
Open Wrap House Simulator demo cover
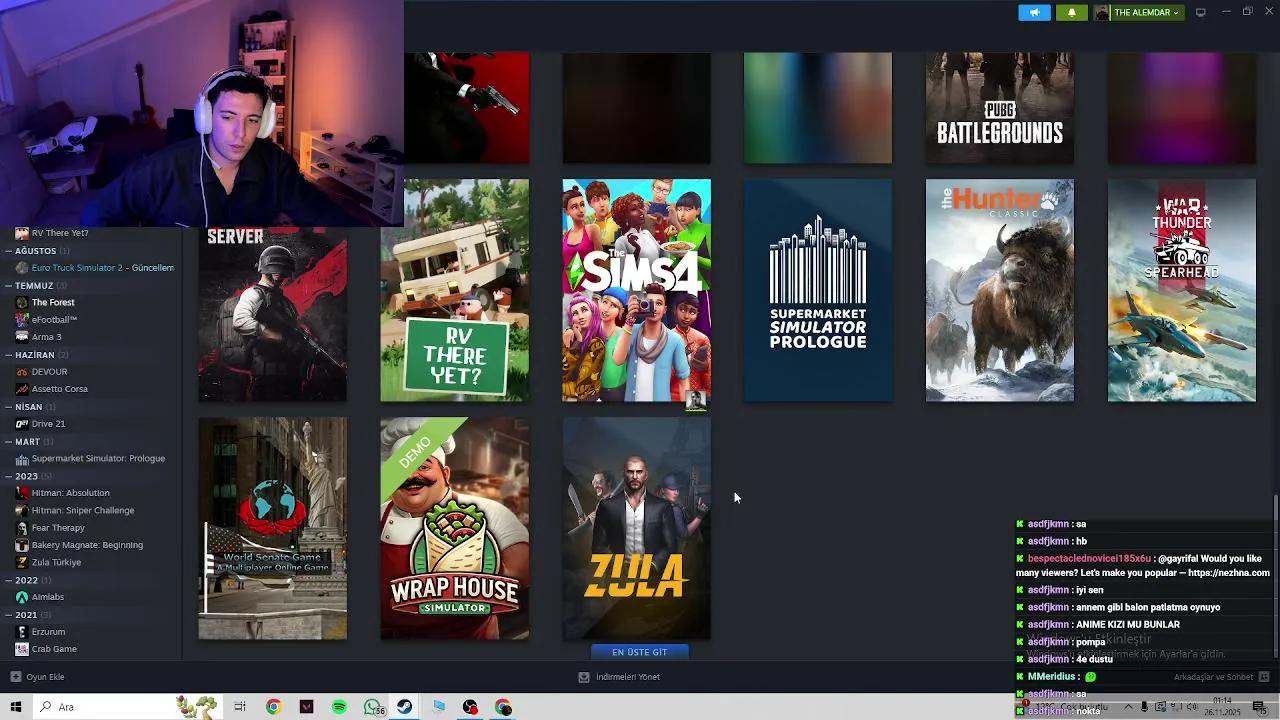[x=455, y=529]
